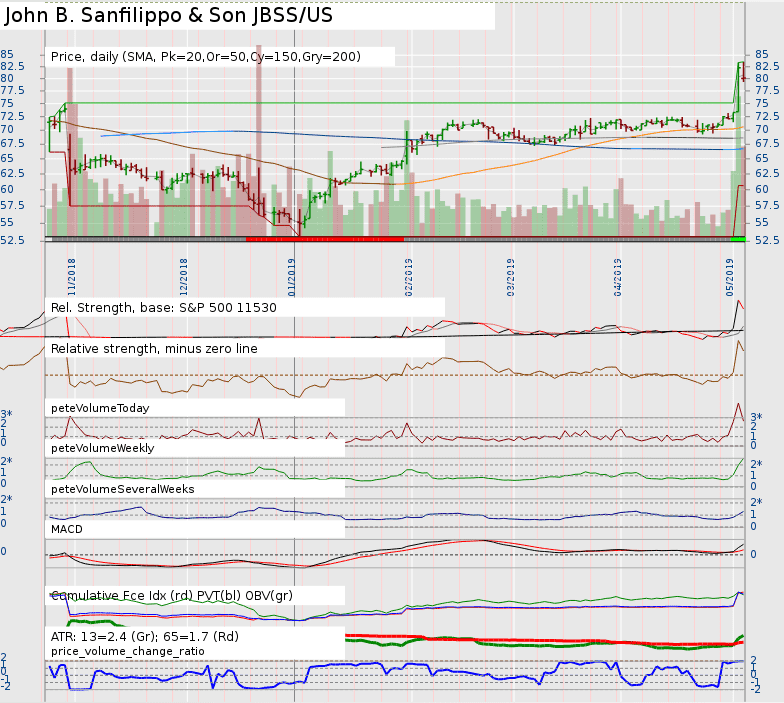Click the 04/2019 date axis label

618,277
